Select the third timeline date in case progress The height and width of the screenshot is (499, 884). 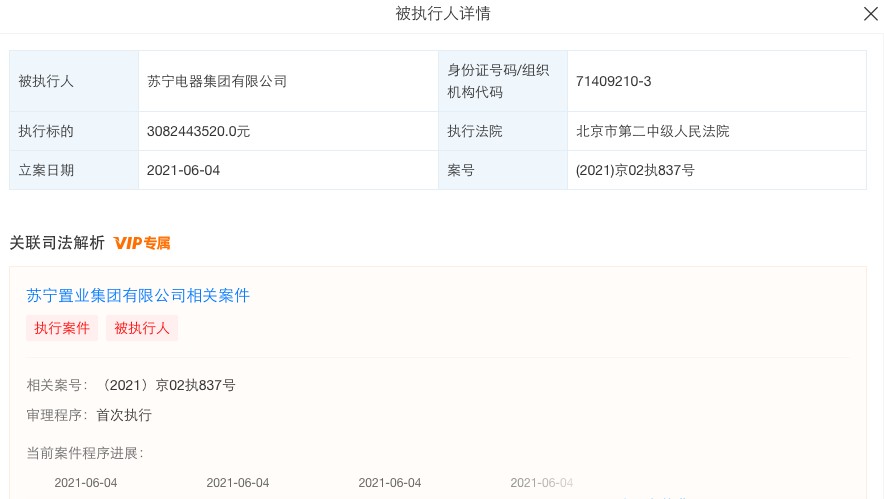(390, 483)
